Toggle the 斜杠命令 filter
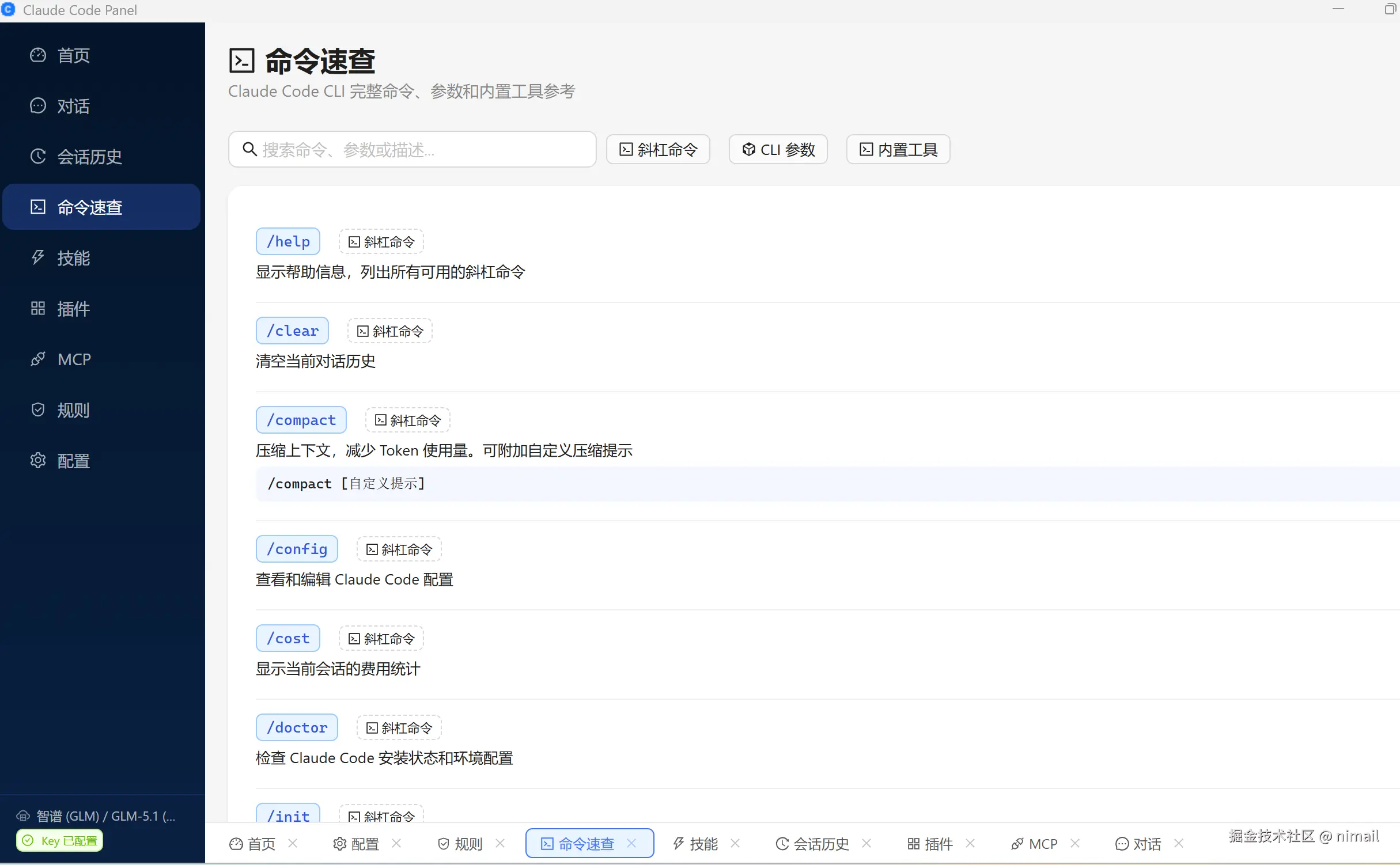The height and width of the screenshot is (865, 1400). click(x=657, y=149)
